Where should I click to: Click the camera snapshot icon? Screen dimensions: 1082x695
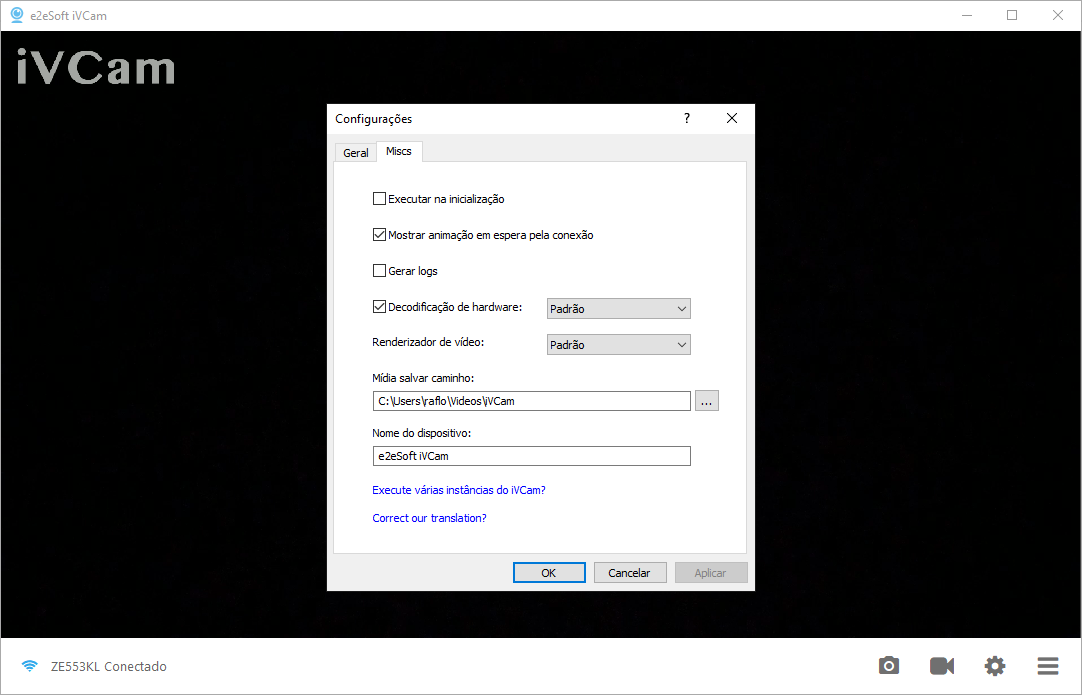tap(889, 666)
